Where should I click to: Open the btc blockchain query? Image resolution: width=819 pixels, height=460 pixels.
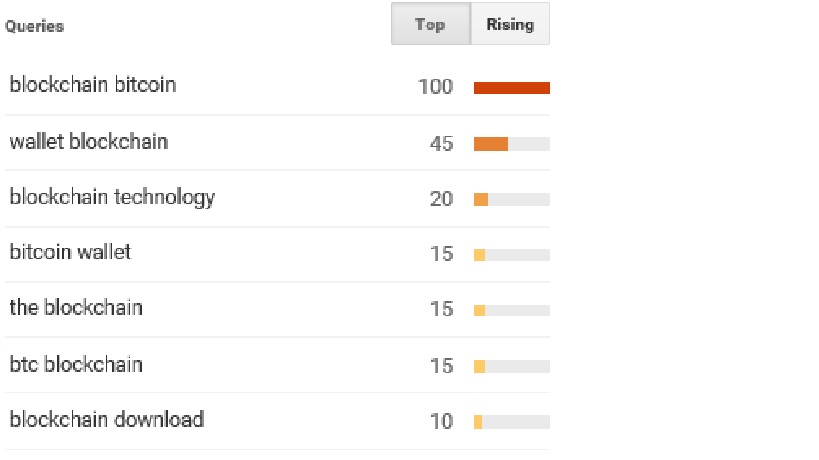pos(76,364)
